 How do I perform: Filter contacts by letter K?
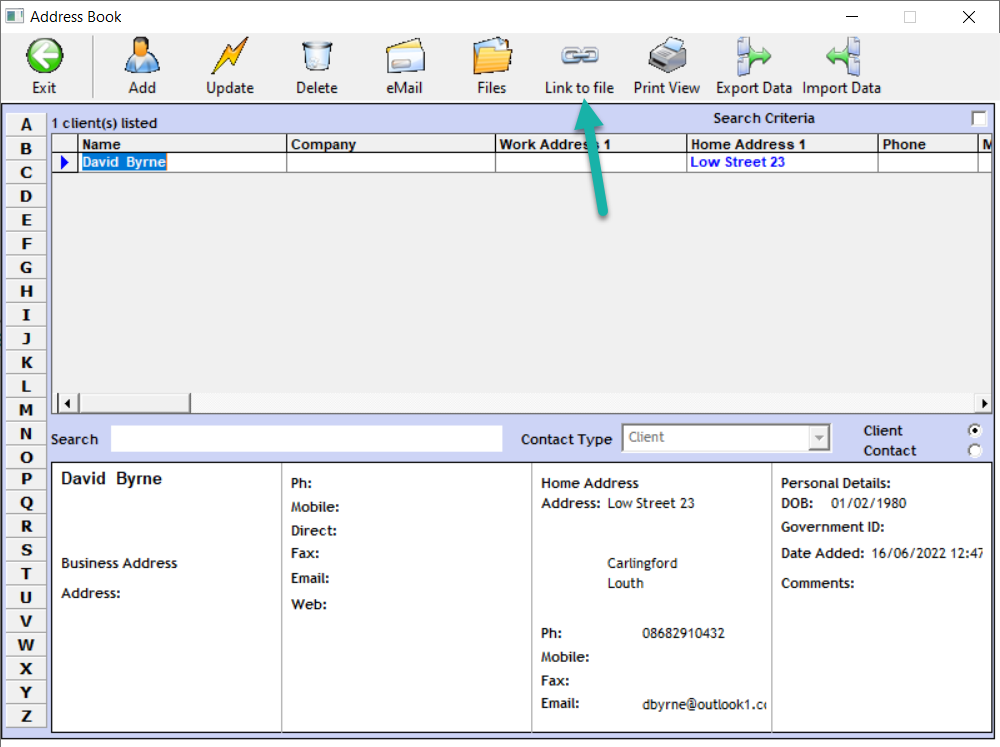click(x=26, y=362)
